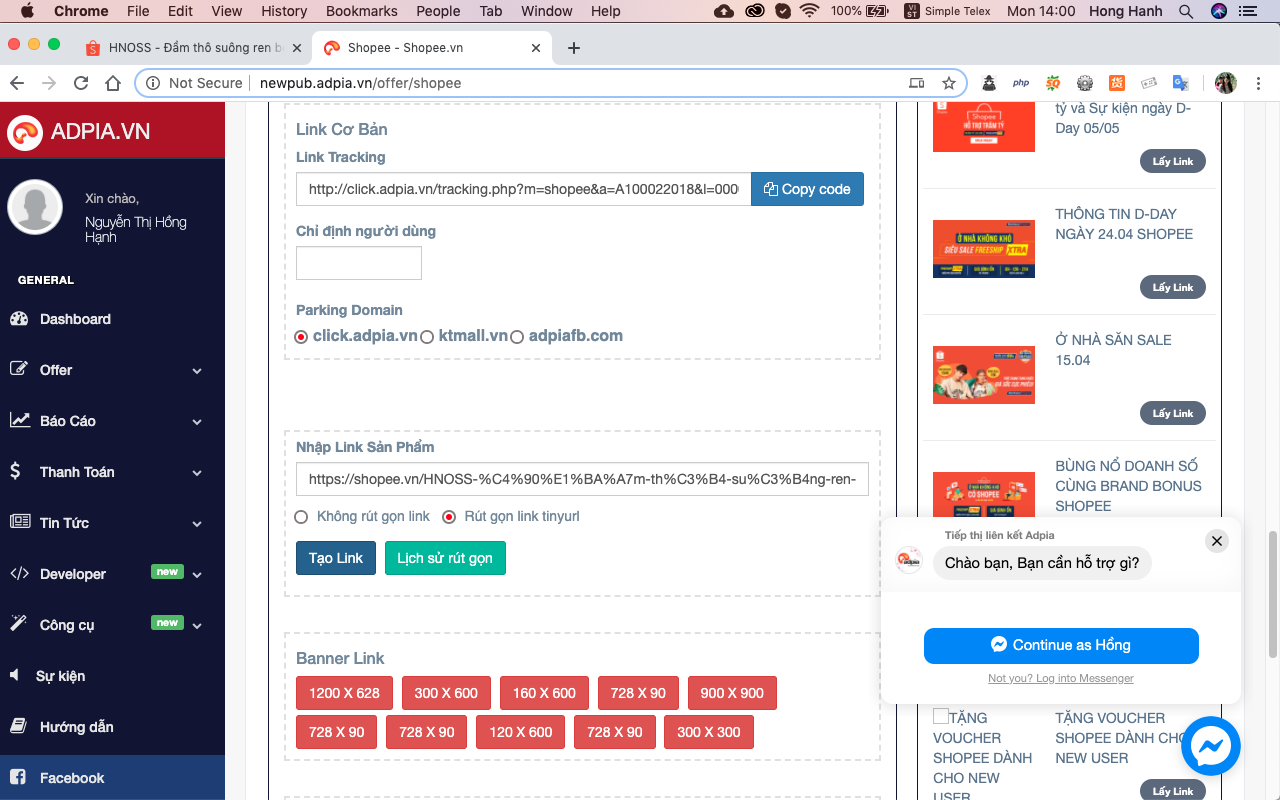
Task: Click the Báo Cáo chart icon
Action: tap(20, 420)
